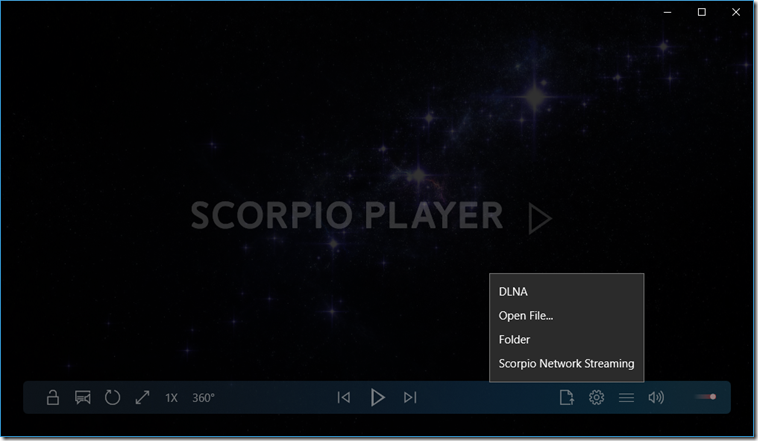
Task: Open the settings gear icon
Action: pyautogui.click(x=596, y=398)
